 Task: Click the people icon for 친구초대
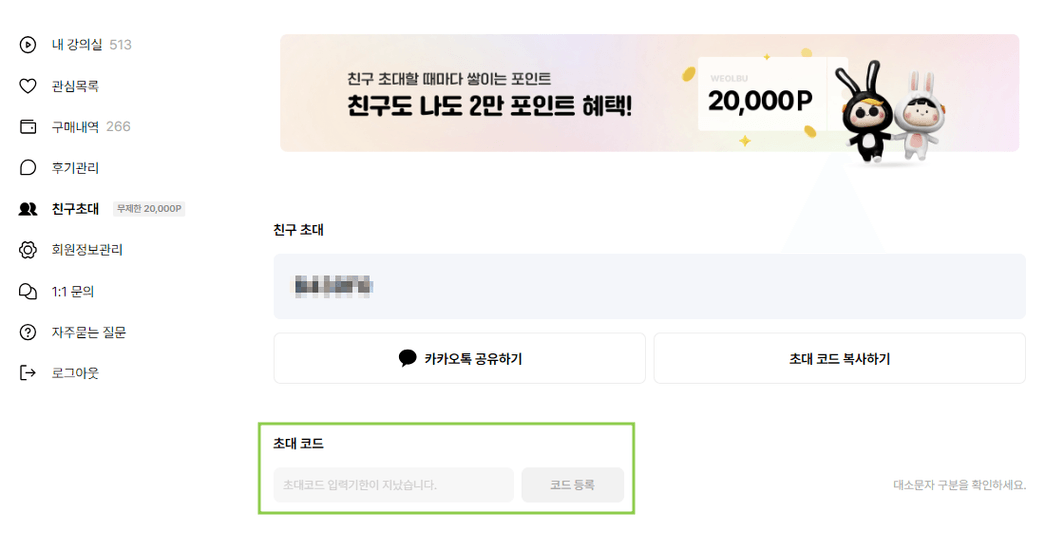click(28, 209)
